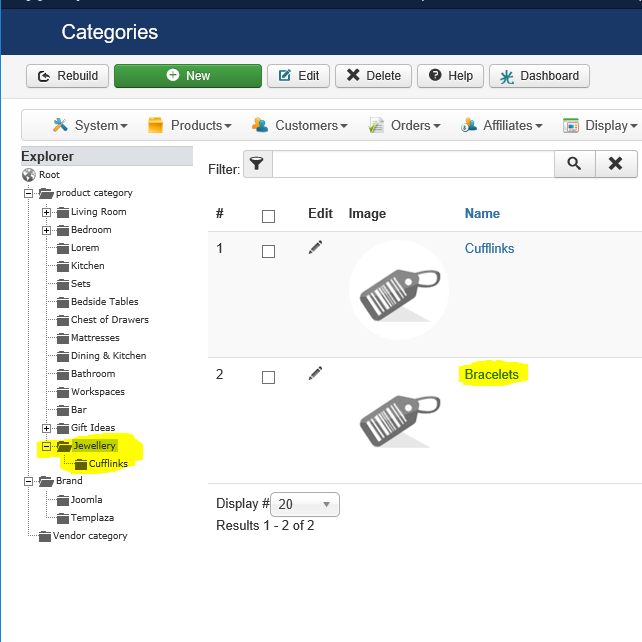Screen dimensions: 642x642
Task: Open the Products menu
Action: 190,125
